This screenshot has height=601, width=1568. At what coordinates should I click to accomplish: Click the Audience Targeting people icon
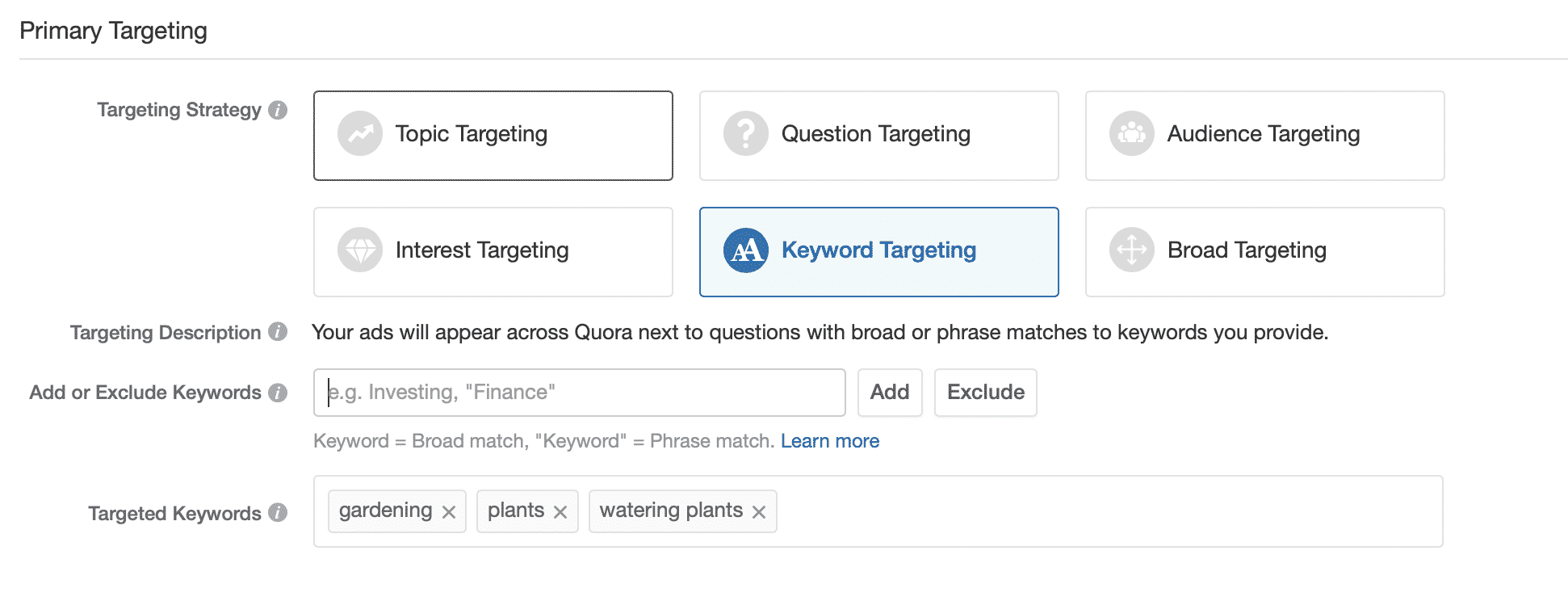pyautogui.click(x=1132, y=133)
